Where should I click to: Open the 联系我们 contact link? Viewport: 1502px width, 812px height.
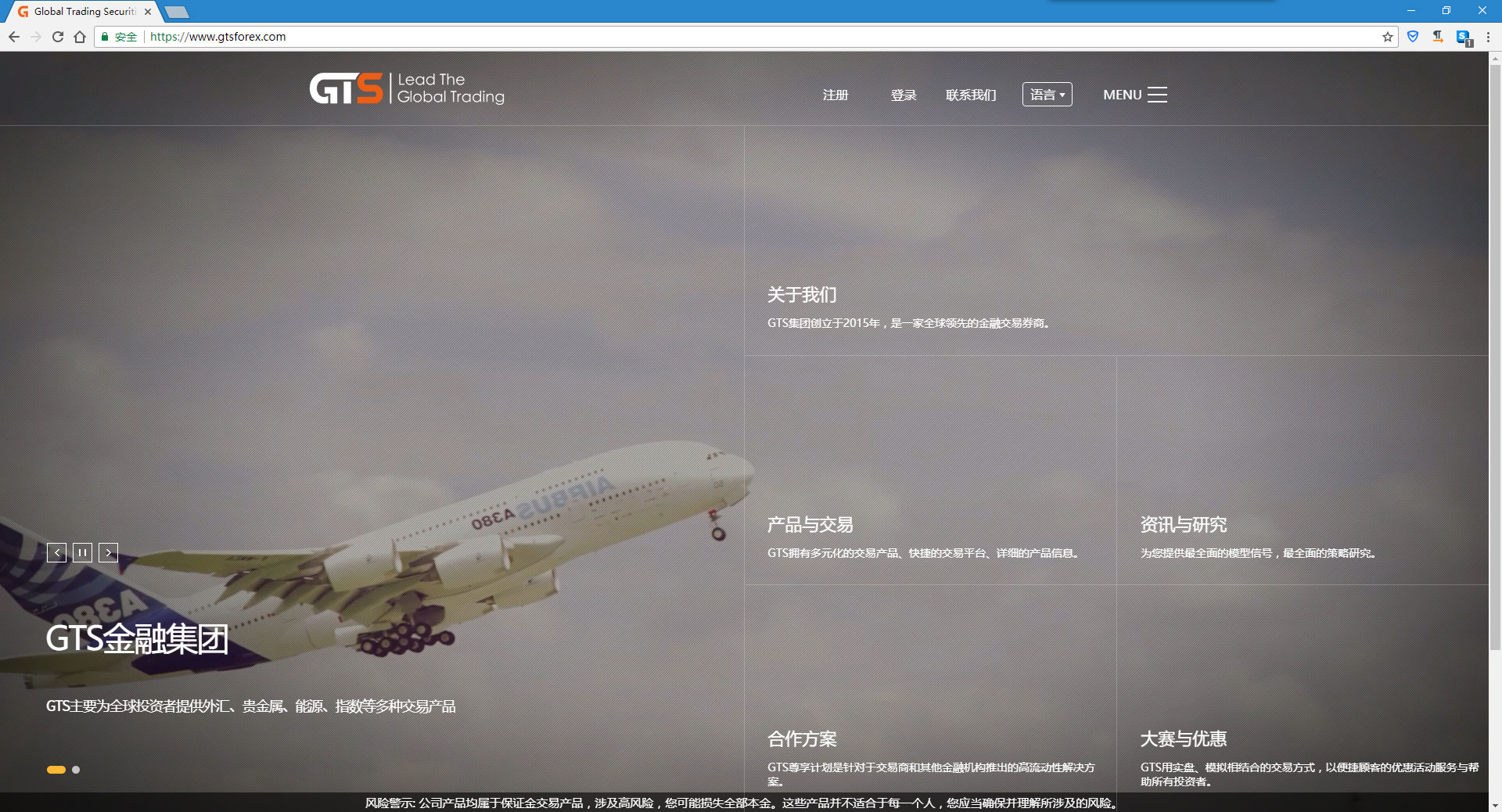971,95
